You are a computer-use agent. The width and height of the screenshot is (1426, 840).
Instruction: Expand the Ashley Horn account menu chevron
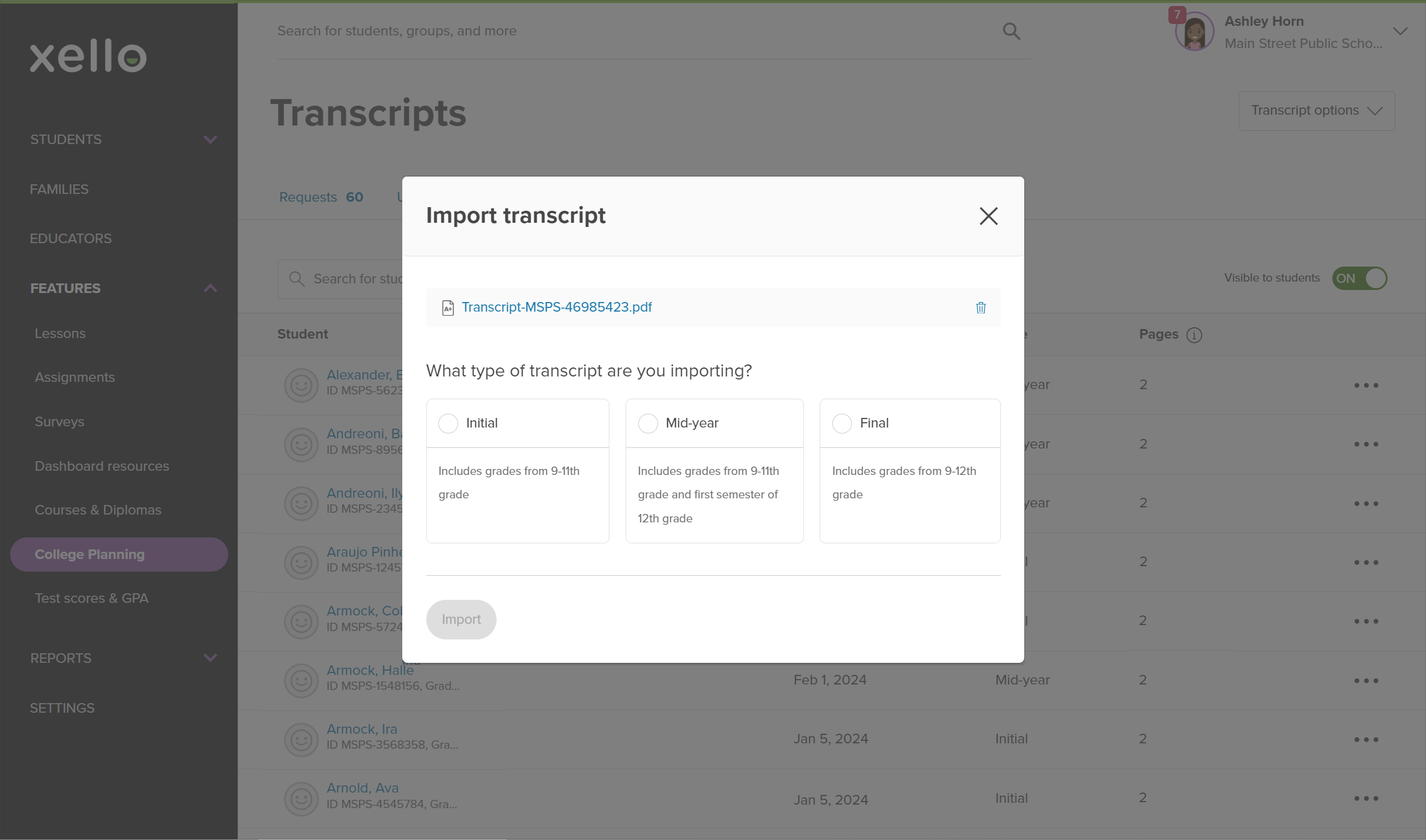click(1400, 31)
